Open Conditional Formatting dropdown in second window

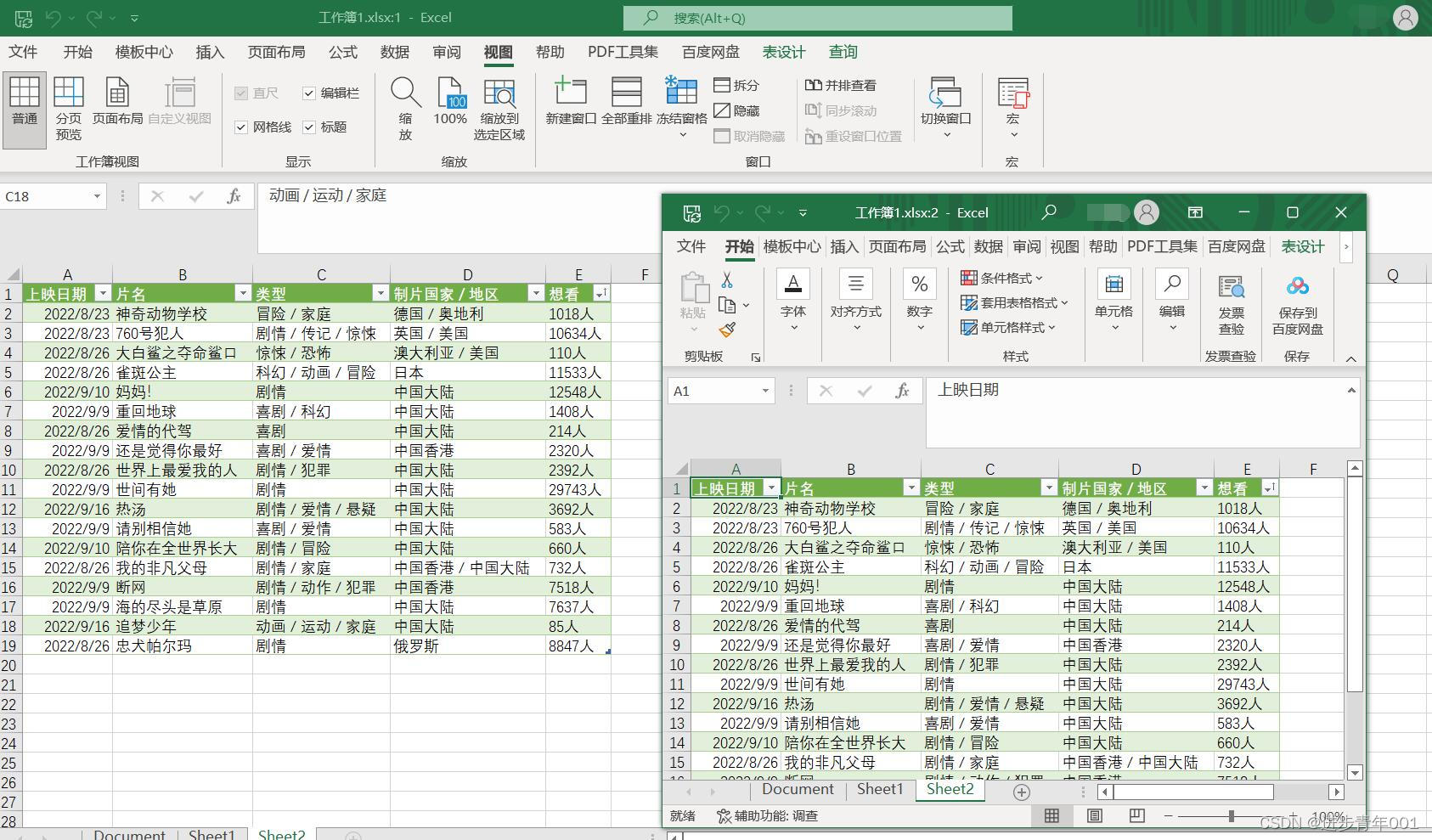[x=1001, y=278]
